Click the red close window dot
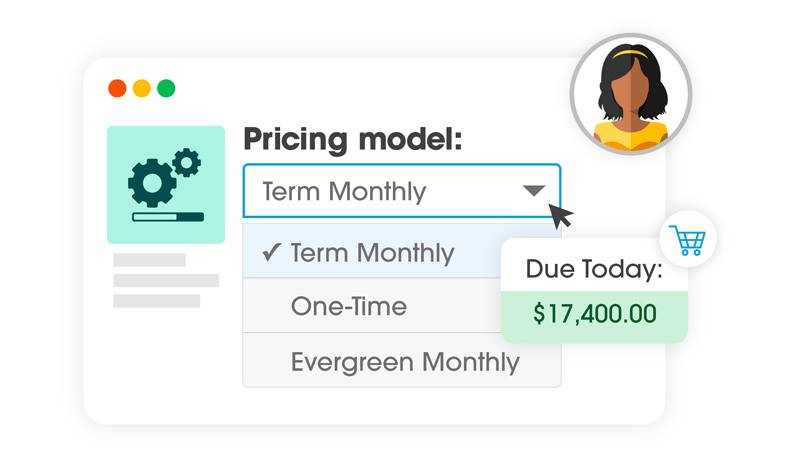This screenshot has width=800, height=457. point(117,88)
